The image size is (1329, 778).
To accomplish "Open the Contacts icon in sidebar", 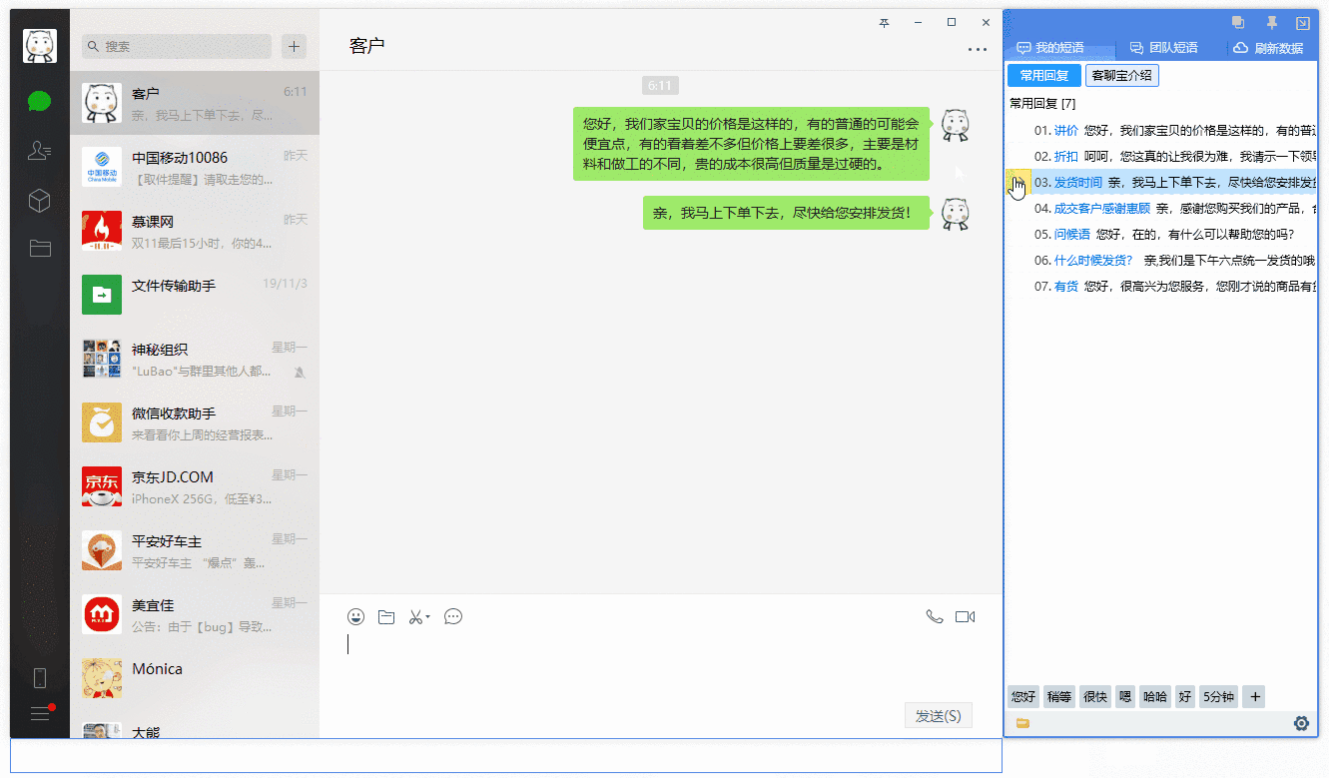I will pos(40,151).
